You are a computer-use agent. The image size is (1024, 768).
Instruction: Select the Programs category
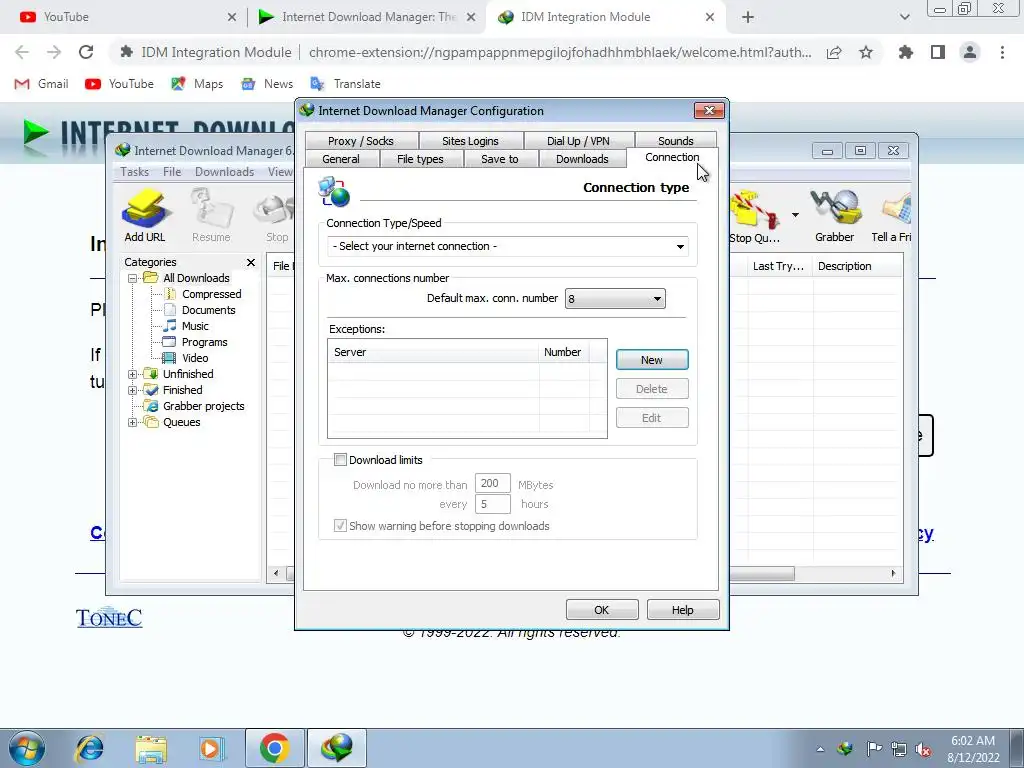[204, 342]
